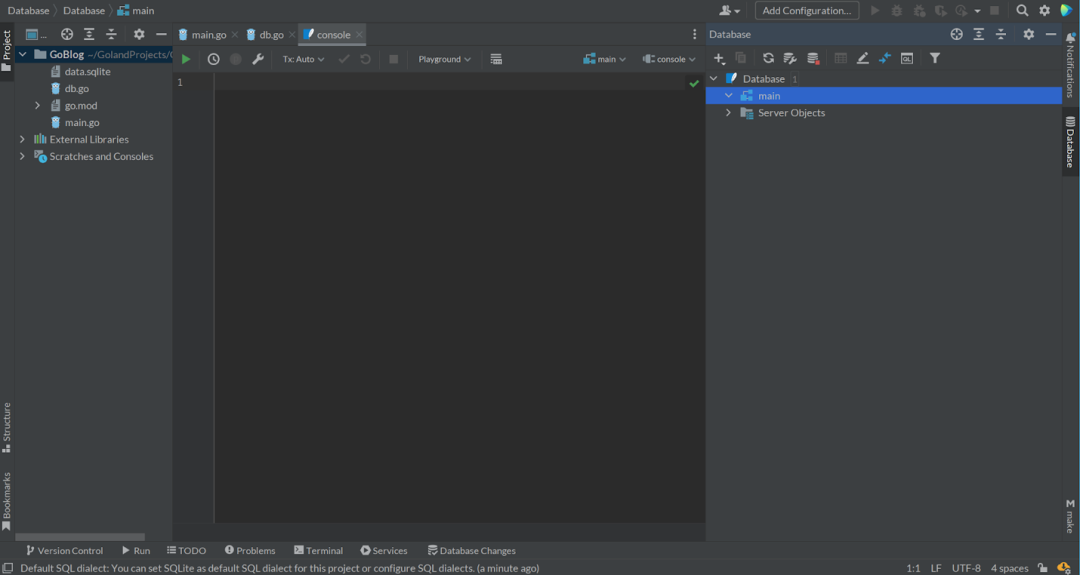Toggle the Notifications side panel
The width and height of the screenshot is (1080, 575).
[x=1070, y=64]
